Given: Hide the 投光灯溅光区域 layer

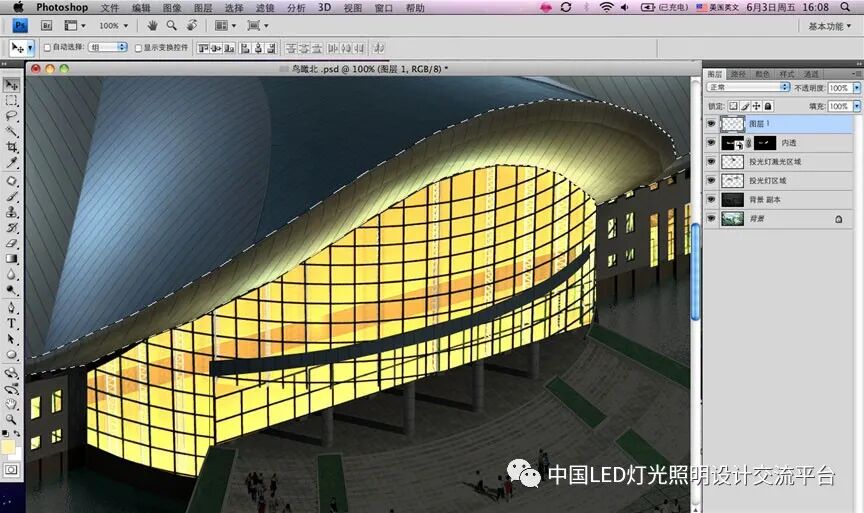Looking at the screenshot, I should coord(711,161).
